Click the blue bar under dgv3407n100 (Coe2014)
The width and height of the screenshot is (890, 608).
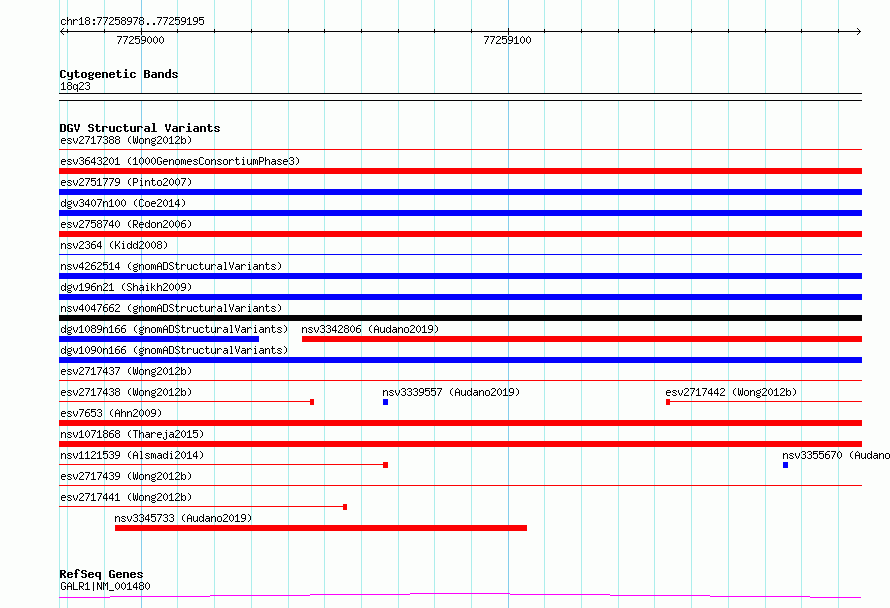(460, 213)
